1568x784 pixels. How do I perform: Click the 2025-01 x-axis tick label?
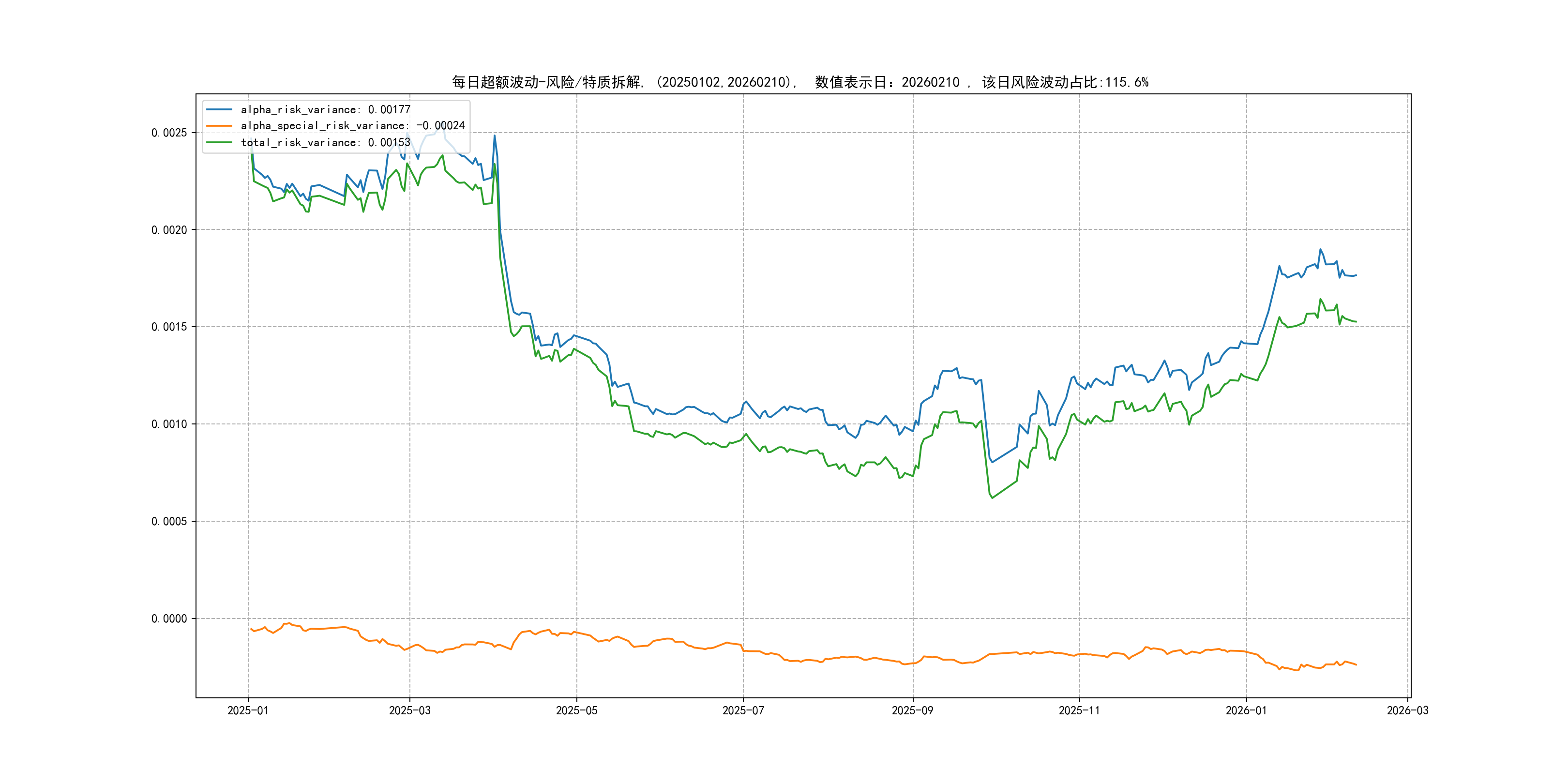point(248,710)
